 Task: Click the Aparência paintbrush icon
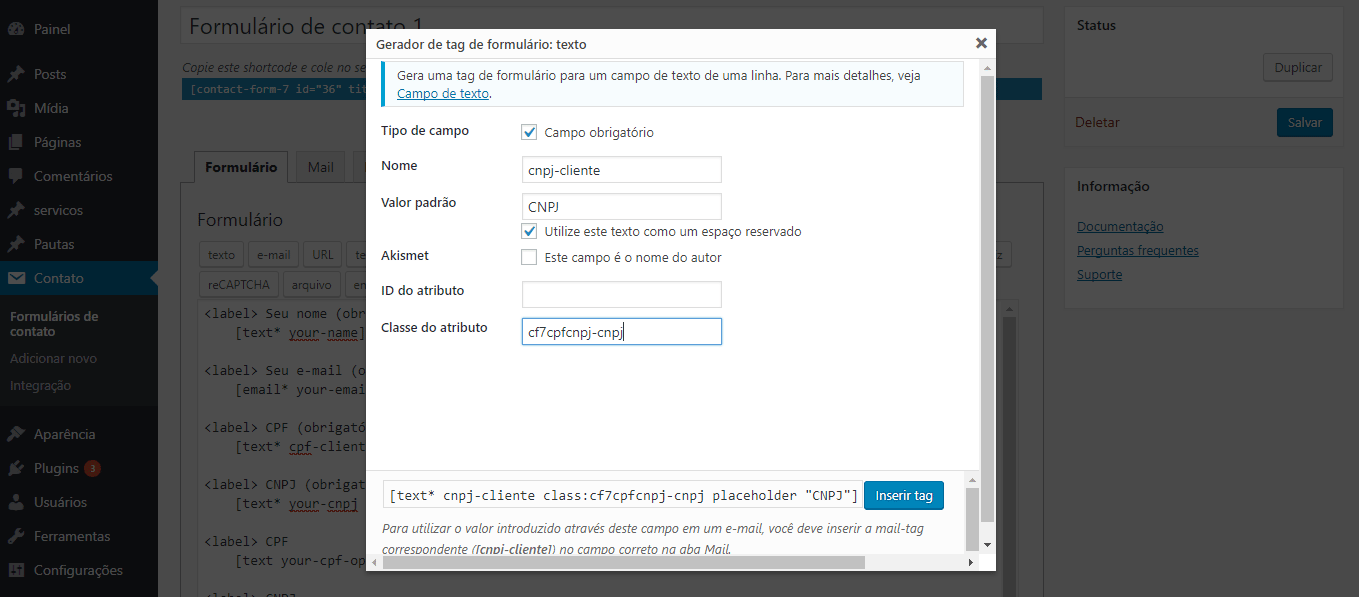pyautogui.click(x=16, y=434)
